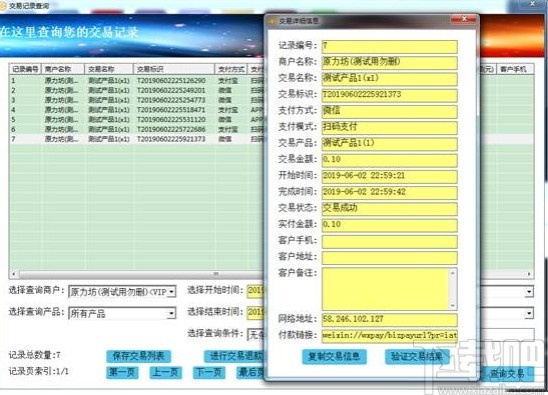Image resolution: width=548 pixels, height=395 pixels.
Task: Click the 客户备注 scrollbar up arrow
Action: click(453, 273)
